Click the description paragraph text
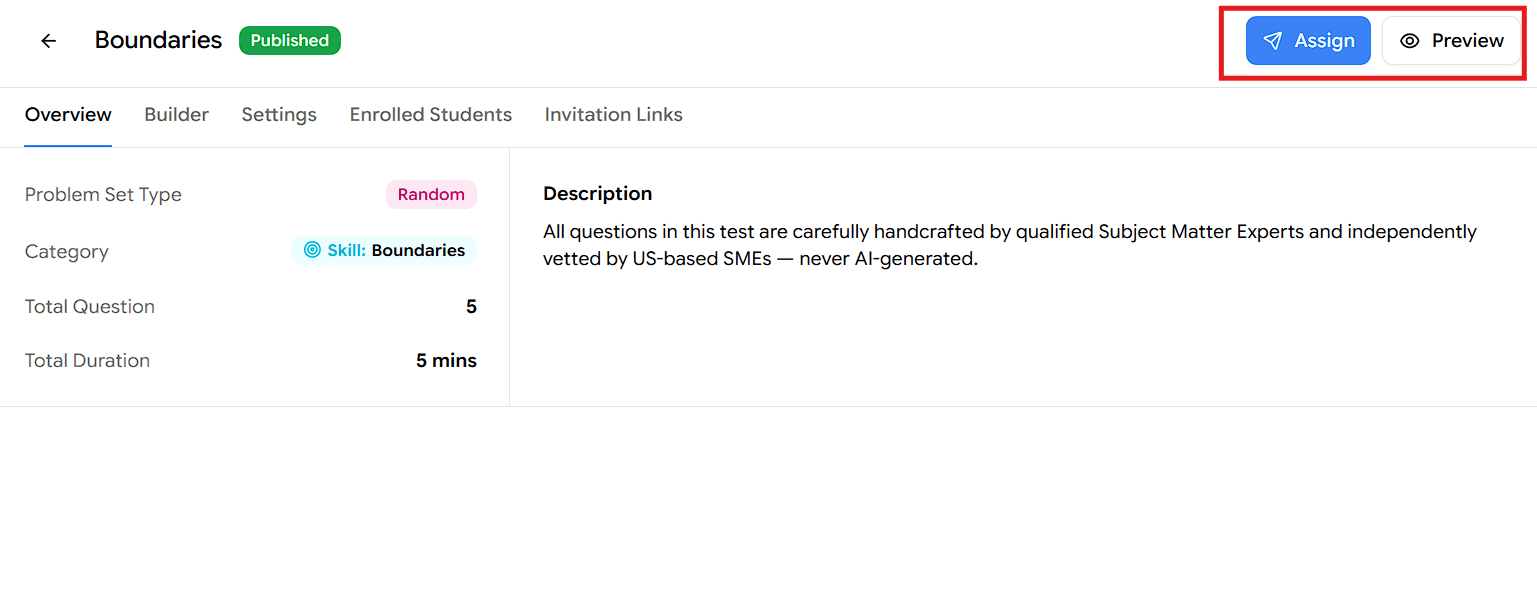1537x591 pixels. (x=1010, y=246)
